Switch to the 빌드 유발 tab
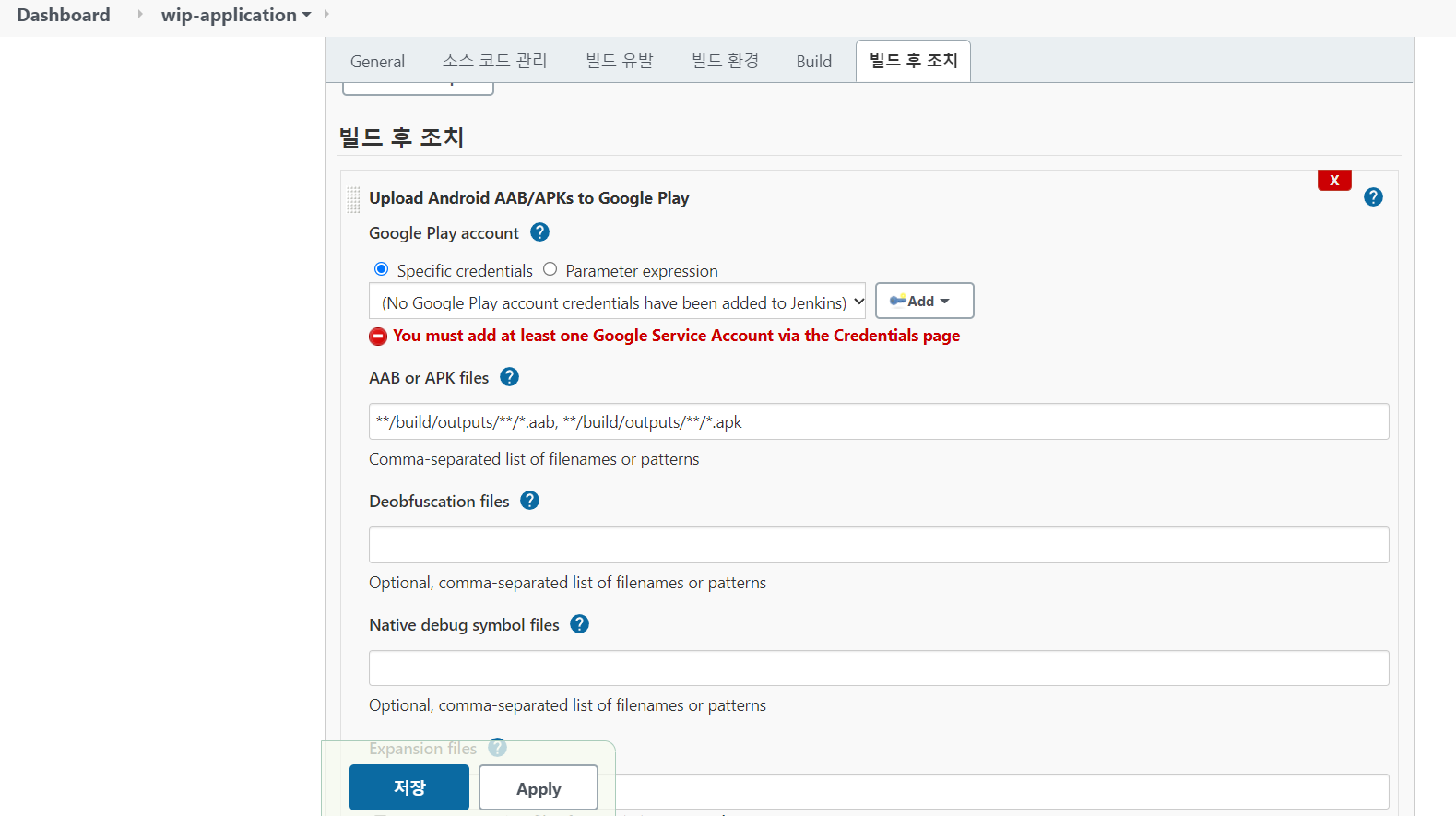 click(620, 61)
